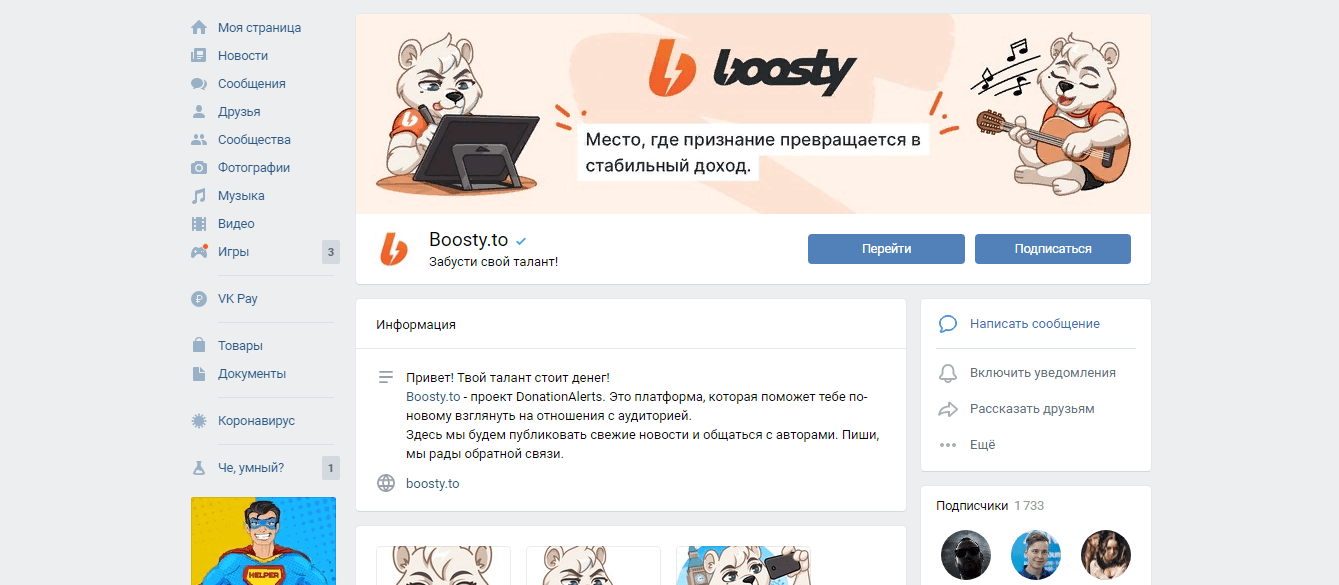Click the Фотографии camera icon
Screen dimensions: 1339x585
coord(199,168)
